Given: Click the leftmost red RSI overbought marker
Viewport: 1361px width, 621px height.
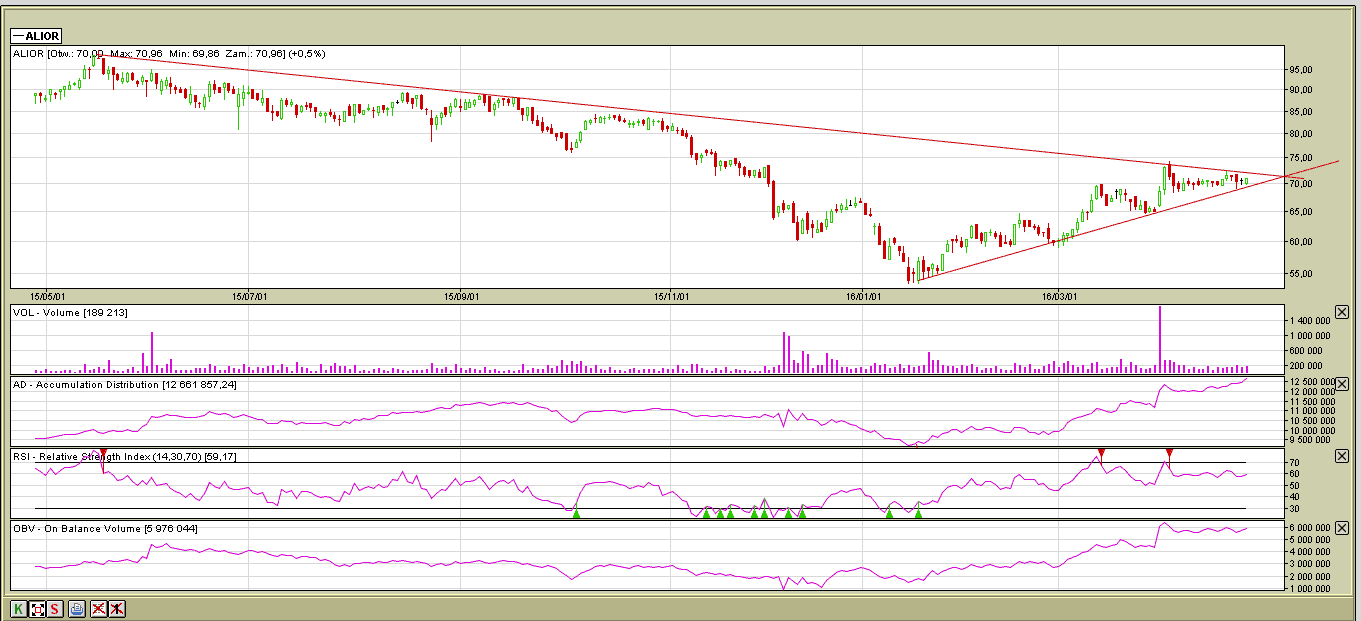Looking at the screenshot, I should click(102, 454).
